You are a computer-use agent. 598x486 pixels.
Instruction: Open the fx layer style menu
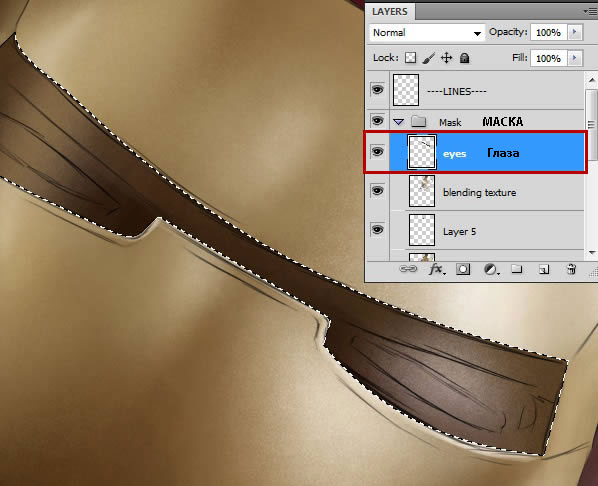tap(436, 269)
